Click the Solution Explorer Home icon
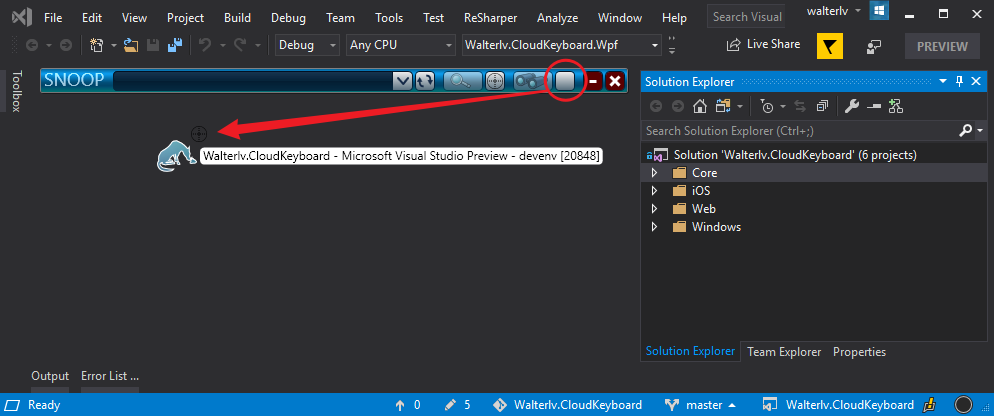Viewport: 994px width, 416px height. point(699,107)
